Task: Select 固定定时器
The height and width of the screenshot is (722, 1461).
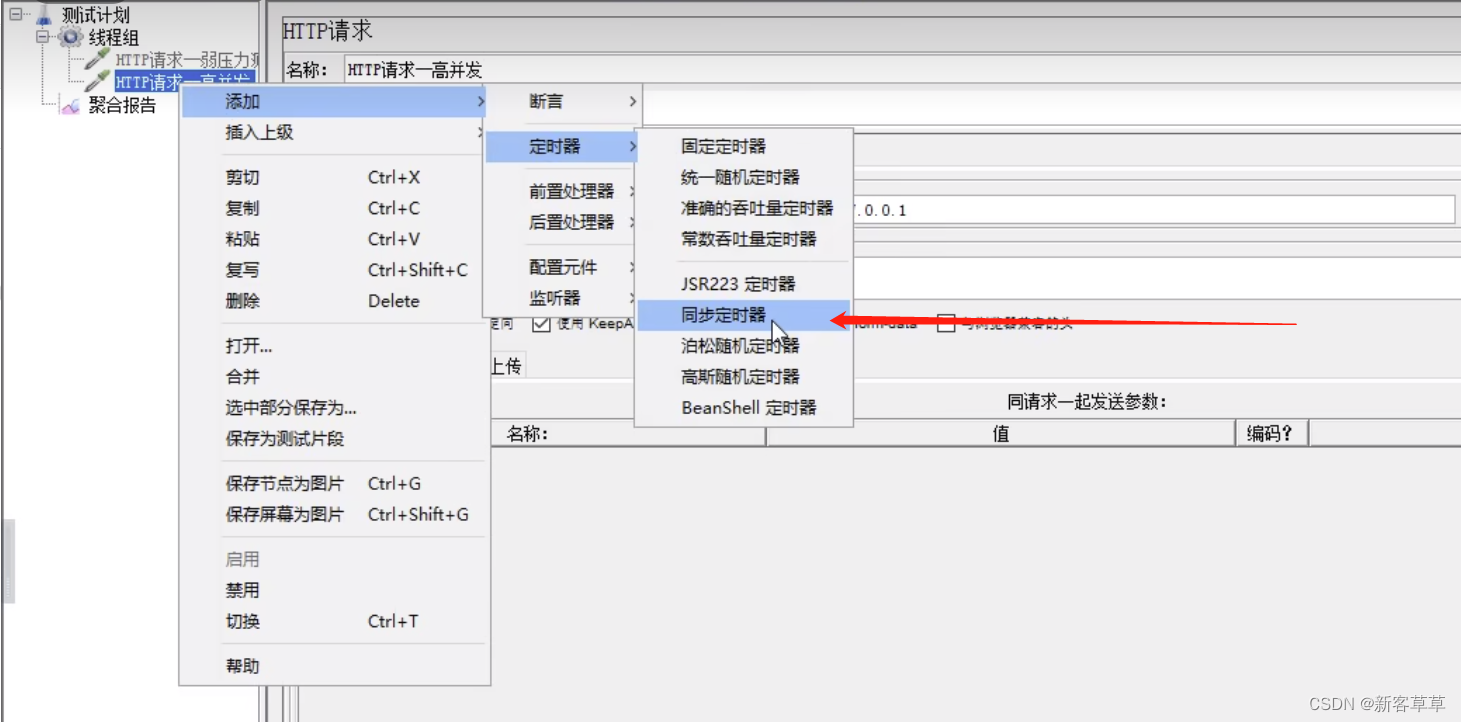Action: pos(744,146)
